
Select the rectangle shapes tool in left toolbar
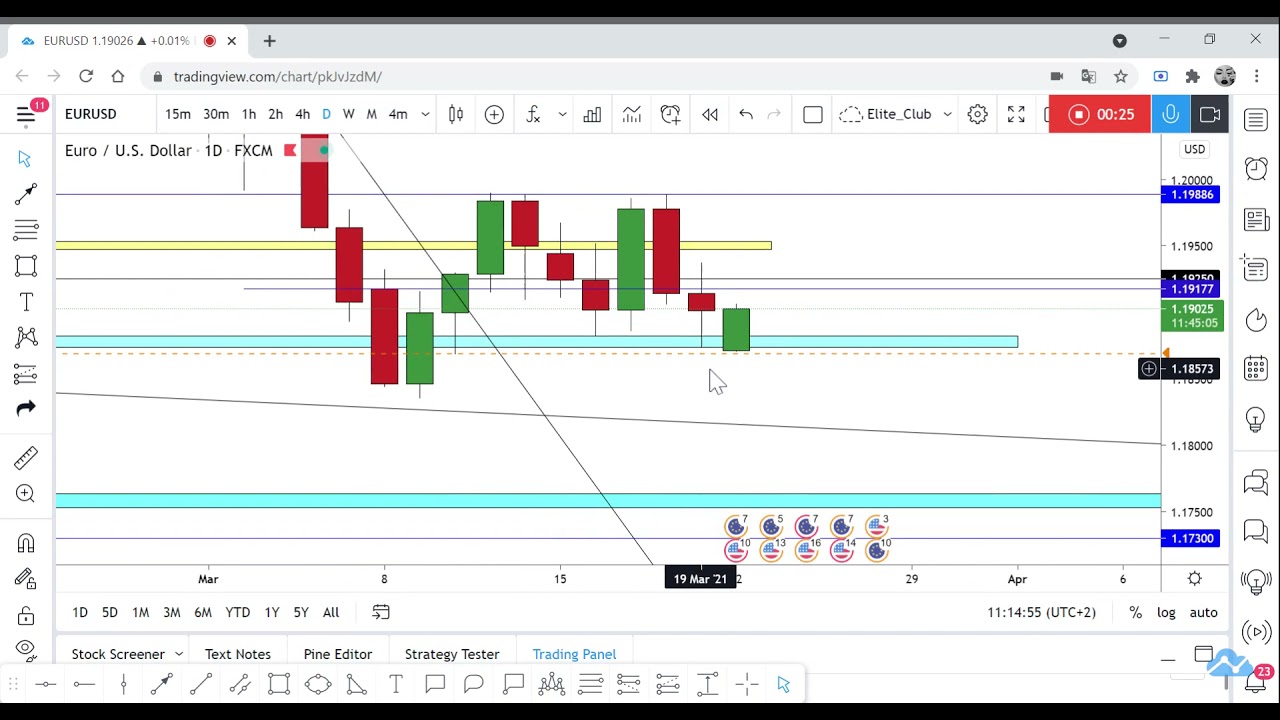[26, 266]
